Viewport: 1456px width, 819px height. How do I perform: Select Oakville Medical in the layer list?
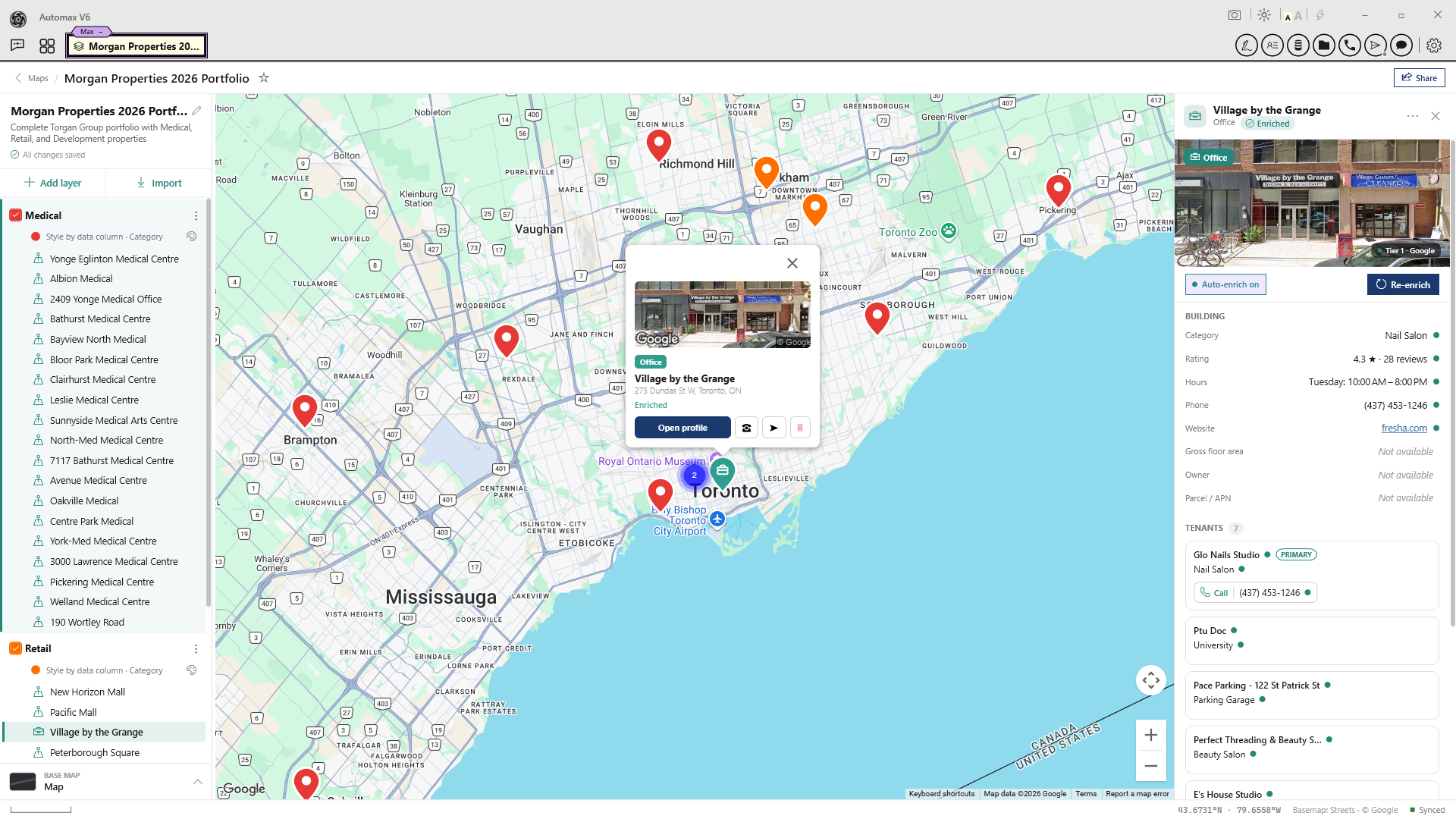click(105, 500)
